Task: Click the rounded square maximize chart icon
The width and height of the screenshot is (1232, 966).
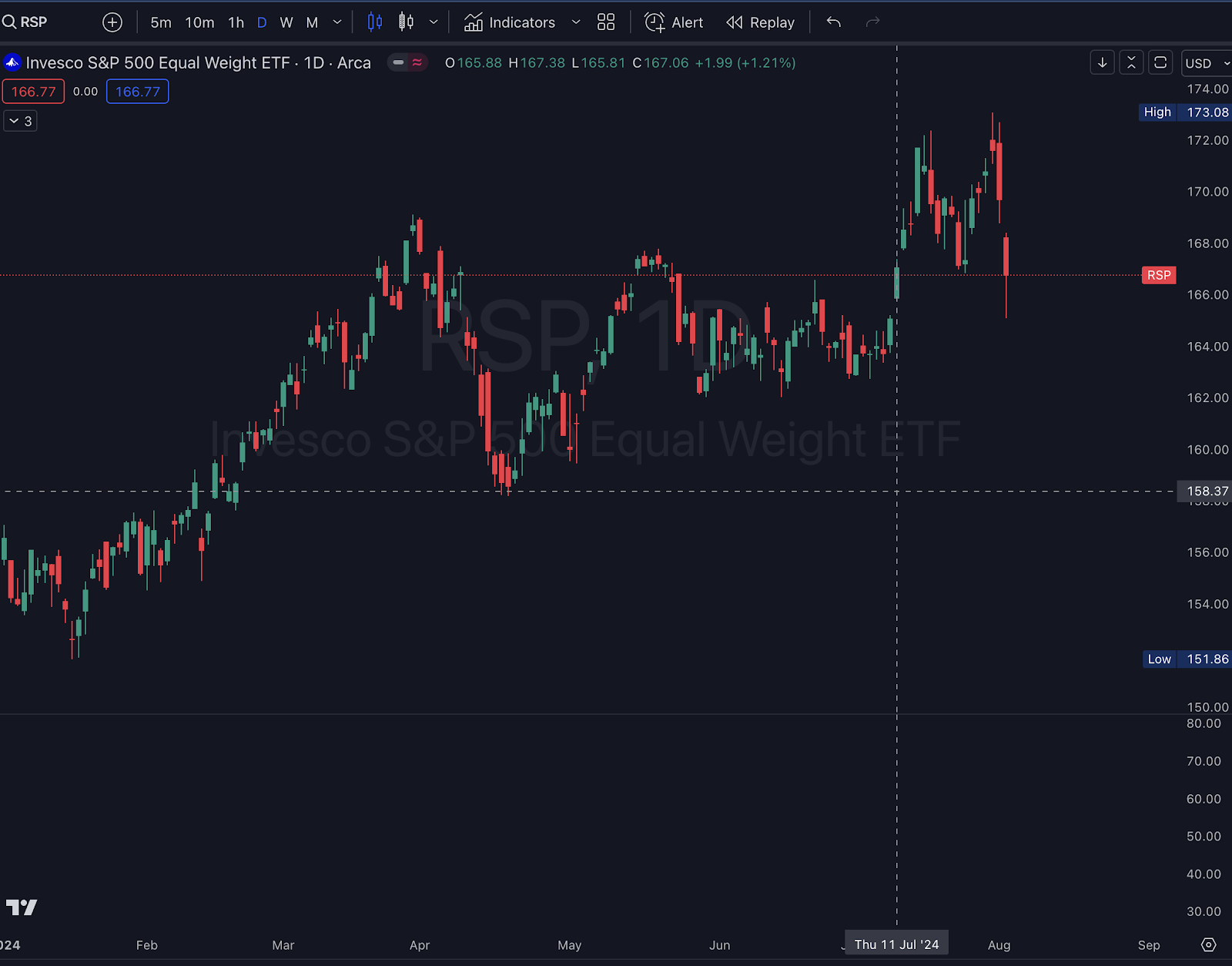Action: (x=1160, y=62)
